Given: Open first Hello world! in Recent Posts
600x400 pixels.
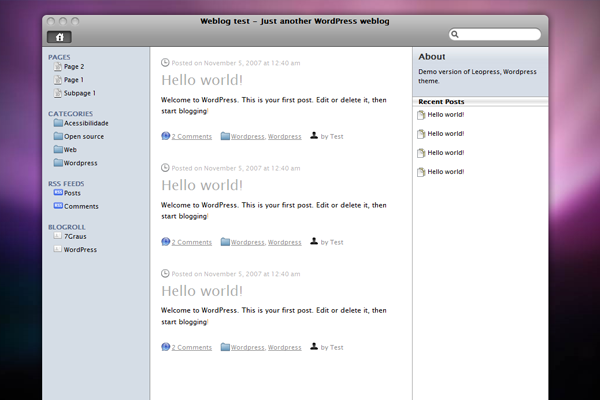Looking at the screenshot, I should (x=446, y=114).
